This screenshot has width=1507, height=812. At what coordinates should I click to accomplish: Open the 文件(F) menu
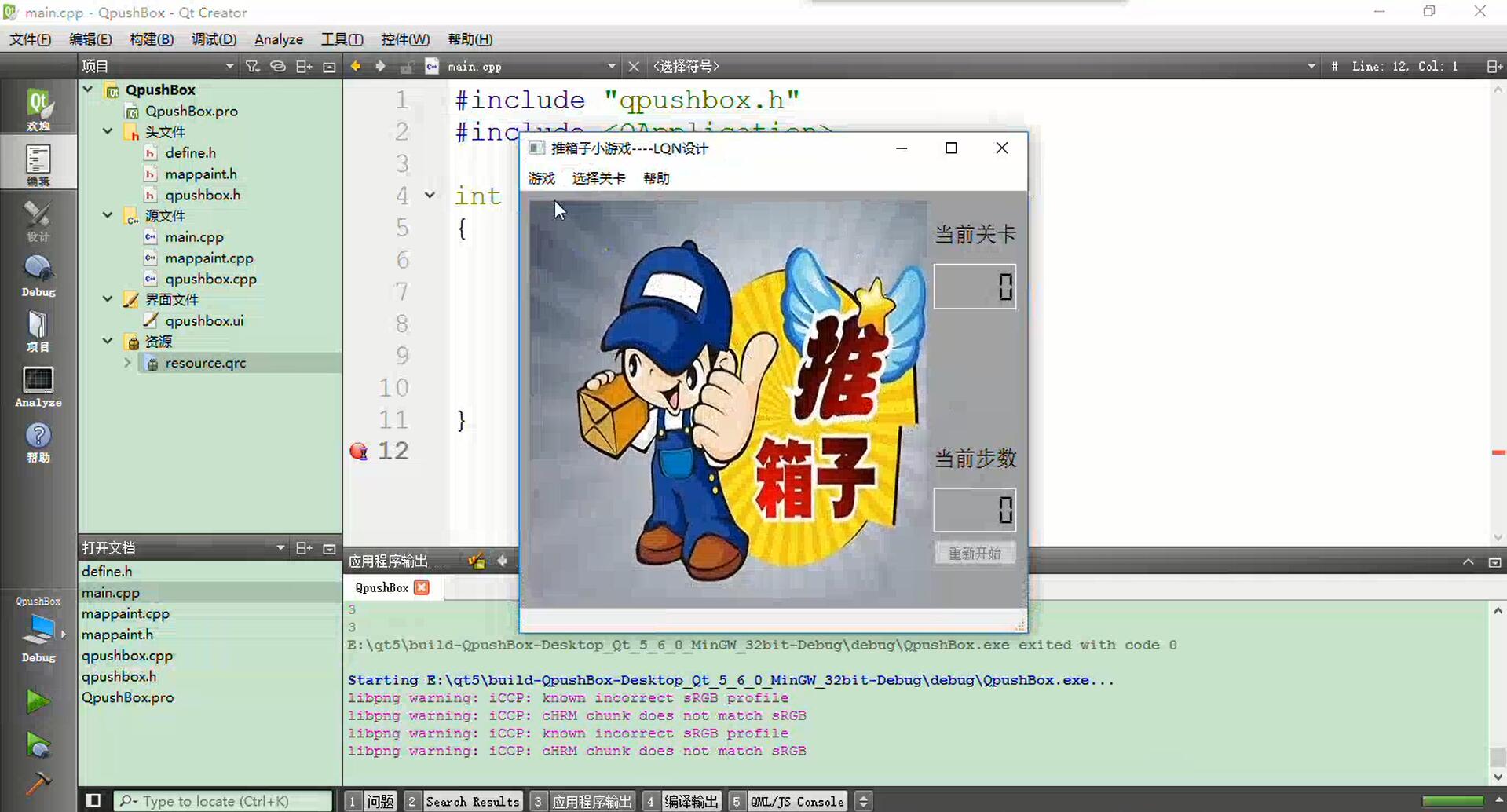[30, 39]
